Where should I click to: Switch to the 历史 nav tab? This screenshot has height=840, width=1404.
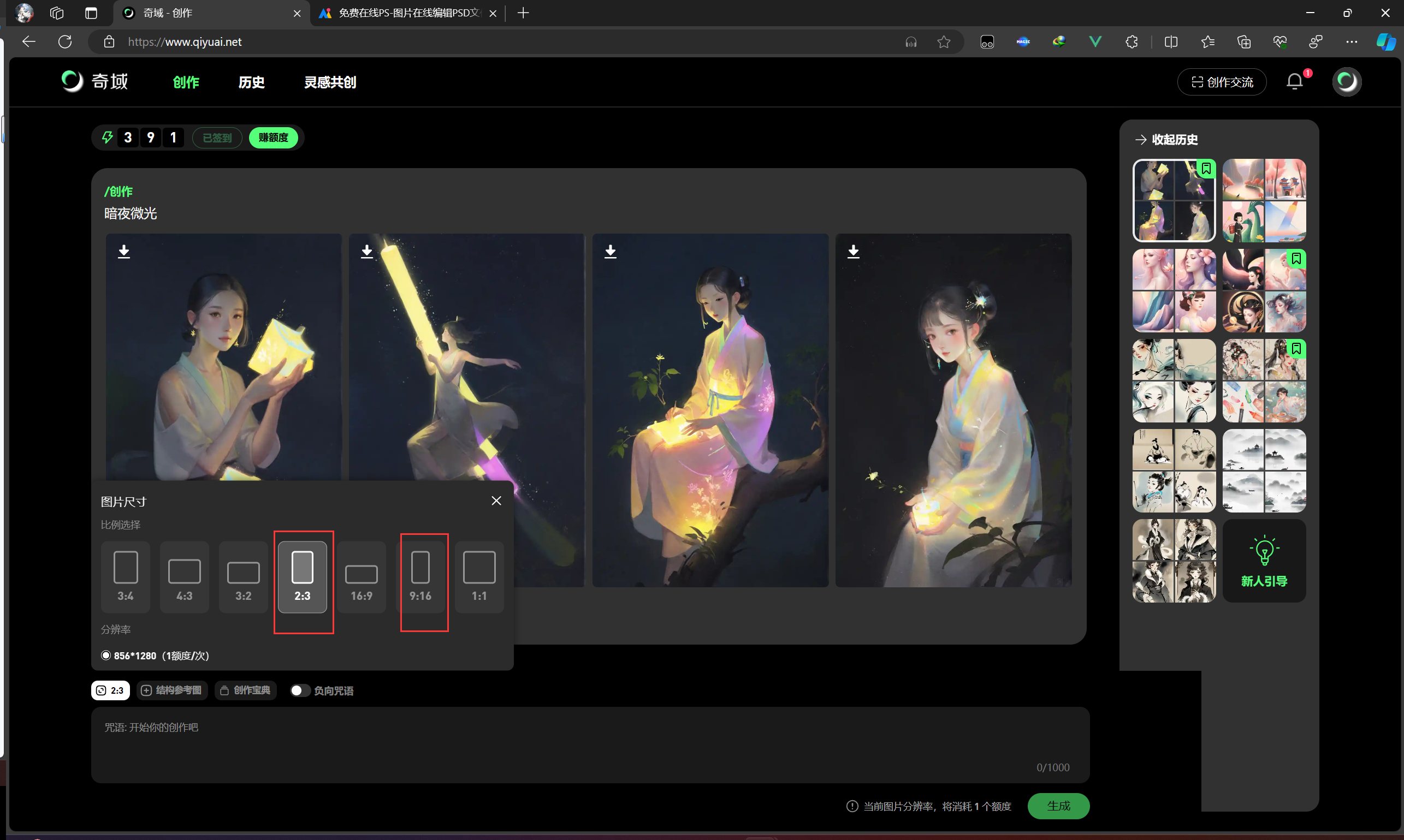point(252,82)
